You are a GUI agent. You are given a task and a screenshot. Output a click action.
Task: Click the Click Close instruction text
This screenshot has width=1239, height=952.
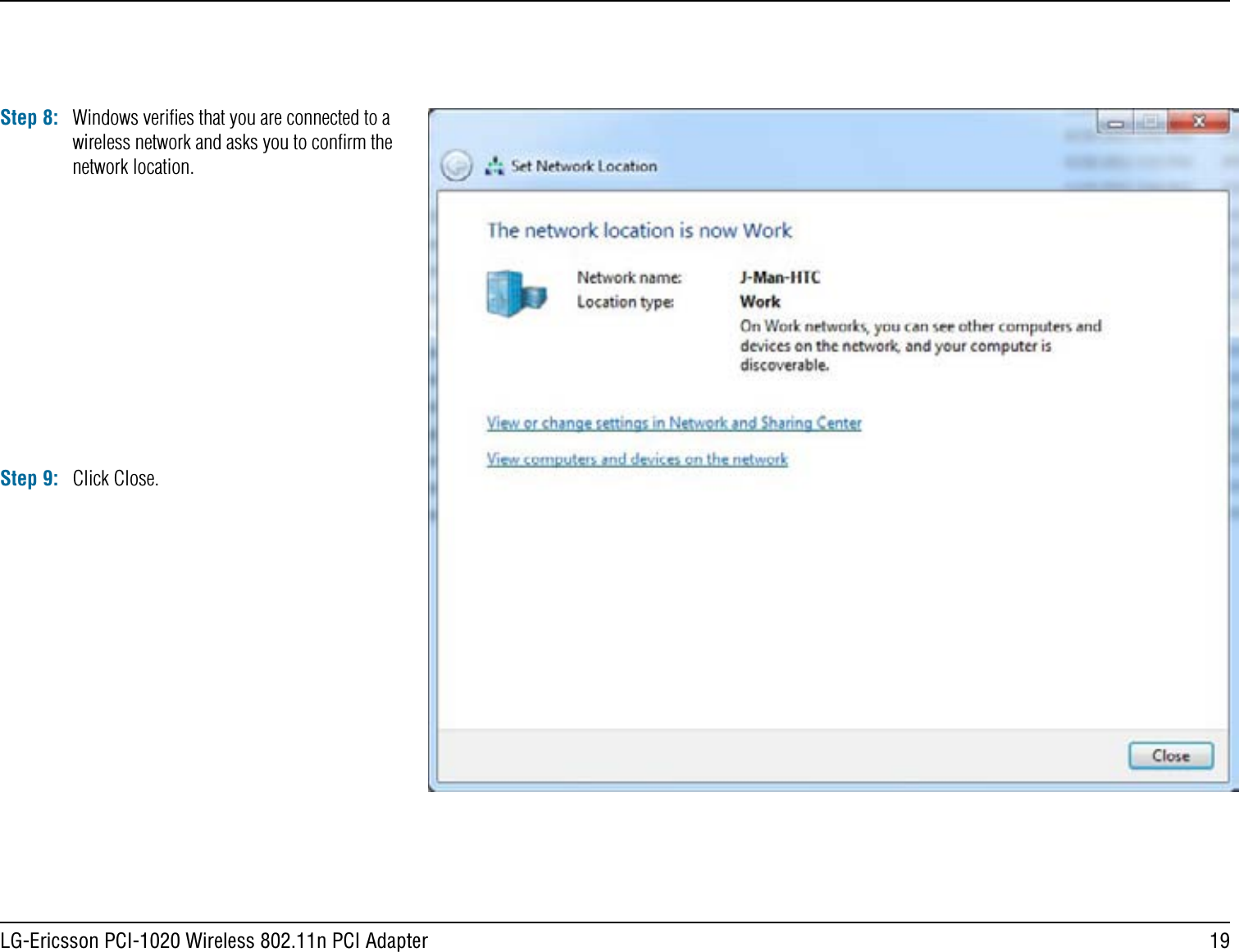[x=116, y=478]
